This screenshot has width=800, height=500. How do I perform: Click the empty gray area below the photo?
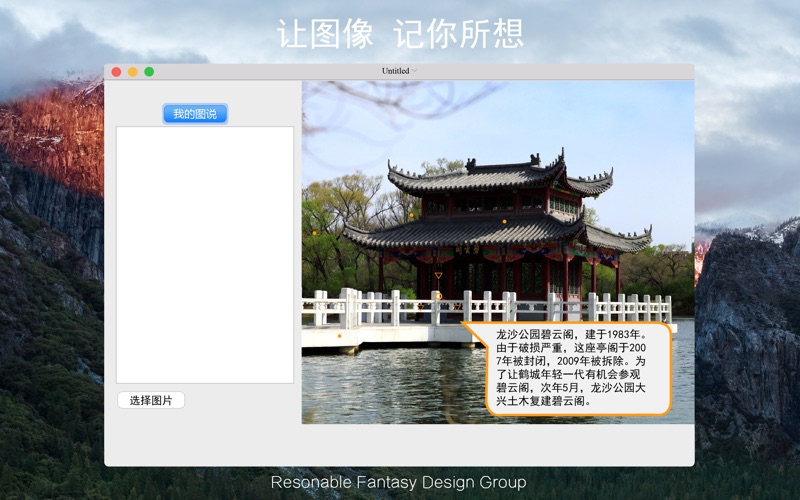(498, 444)
